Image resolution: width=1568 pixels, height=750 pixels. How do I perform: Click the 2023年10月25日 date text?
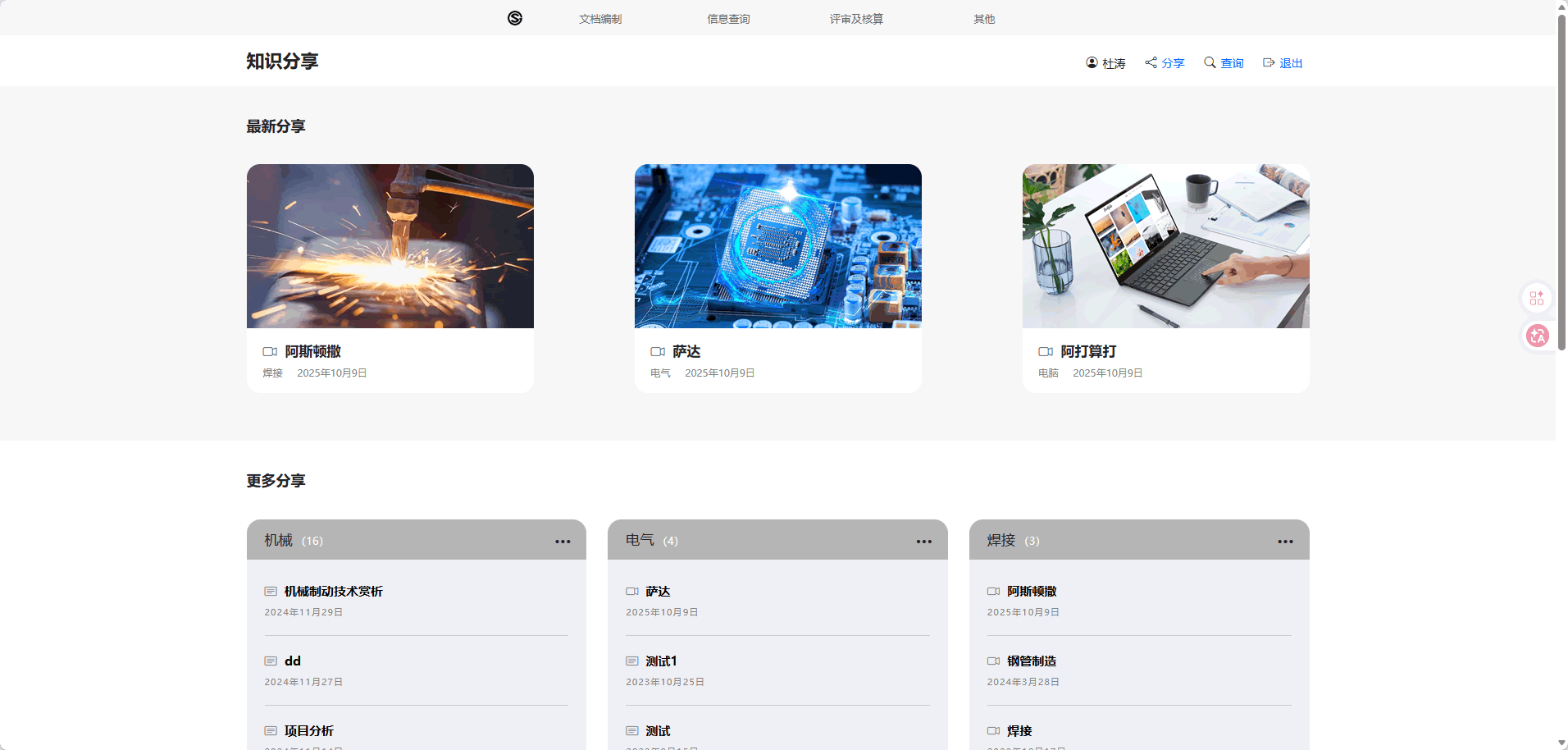(x=665, y=682)
